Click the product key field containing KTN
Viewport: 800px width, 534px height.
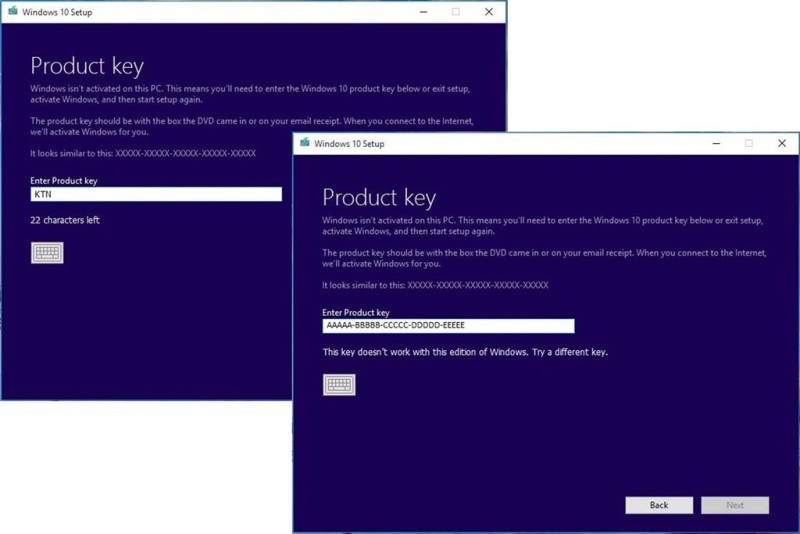click(x=156, y=194)
